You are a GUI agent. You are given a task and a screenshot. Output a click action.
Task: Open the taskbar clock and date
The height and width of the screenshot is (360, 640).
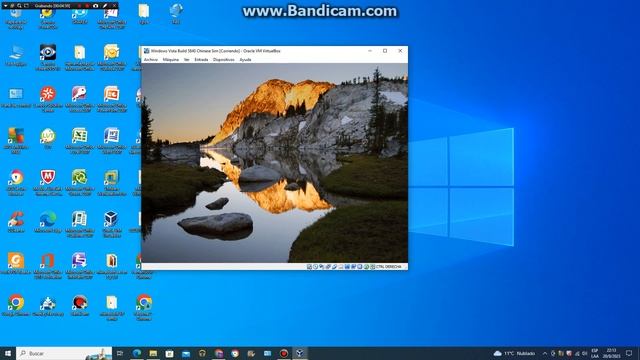click(x=611, y=353)
